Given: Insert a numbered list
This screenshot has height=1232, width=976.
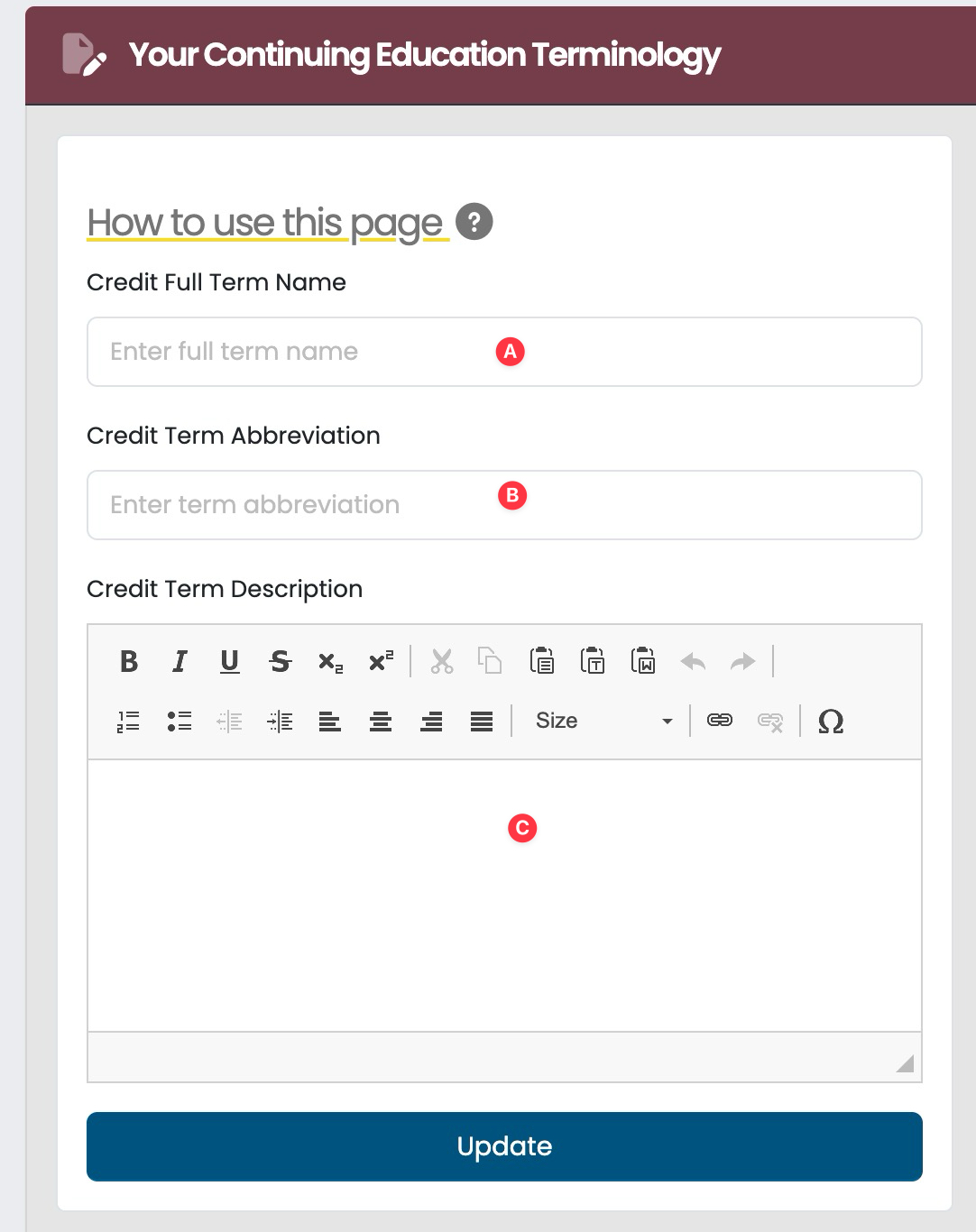Looking at the screenshot, I should [129, 721].
